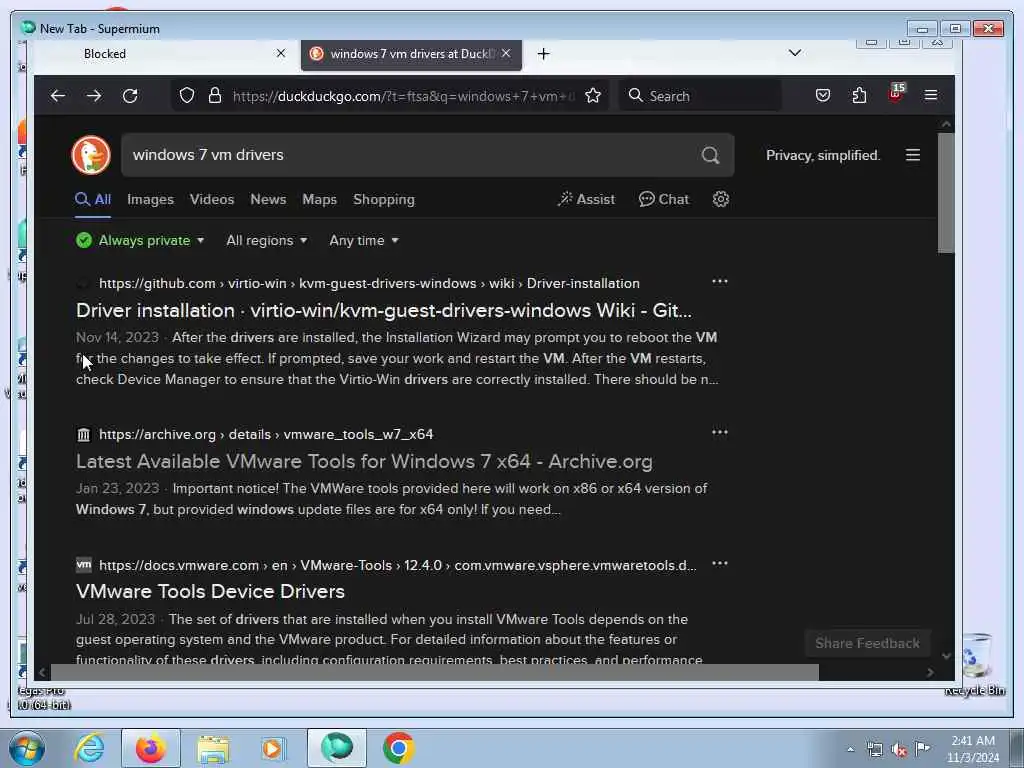Open Driver installation virtio-win Wiki result
This screenshot has width=1024, height=768.
point(384,310)
